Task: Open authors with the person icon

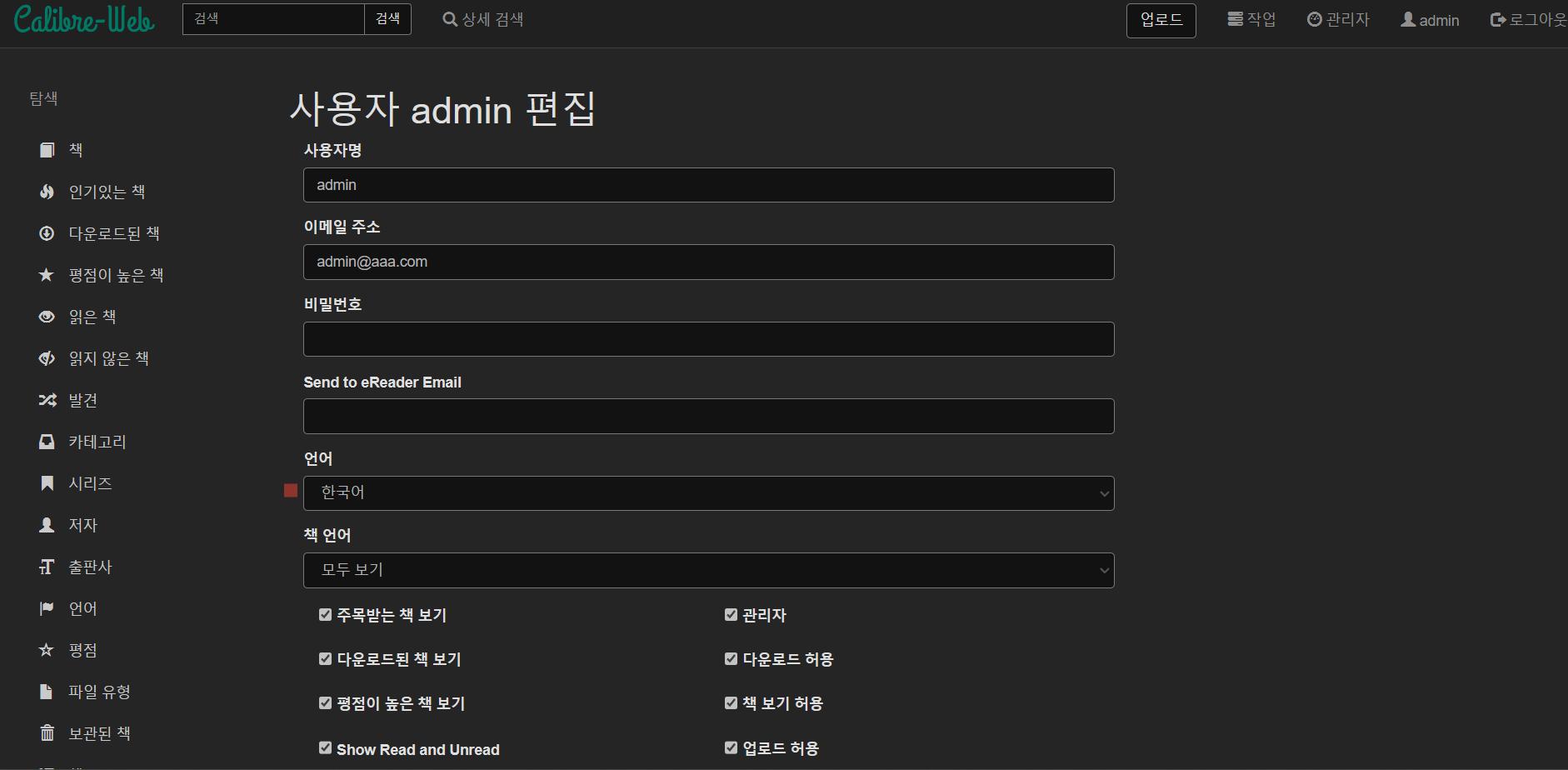Action: [47, 525]
